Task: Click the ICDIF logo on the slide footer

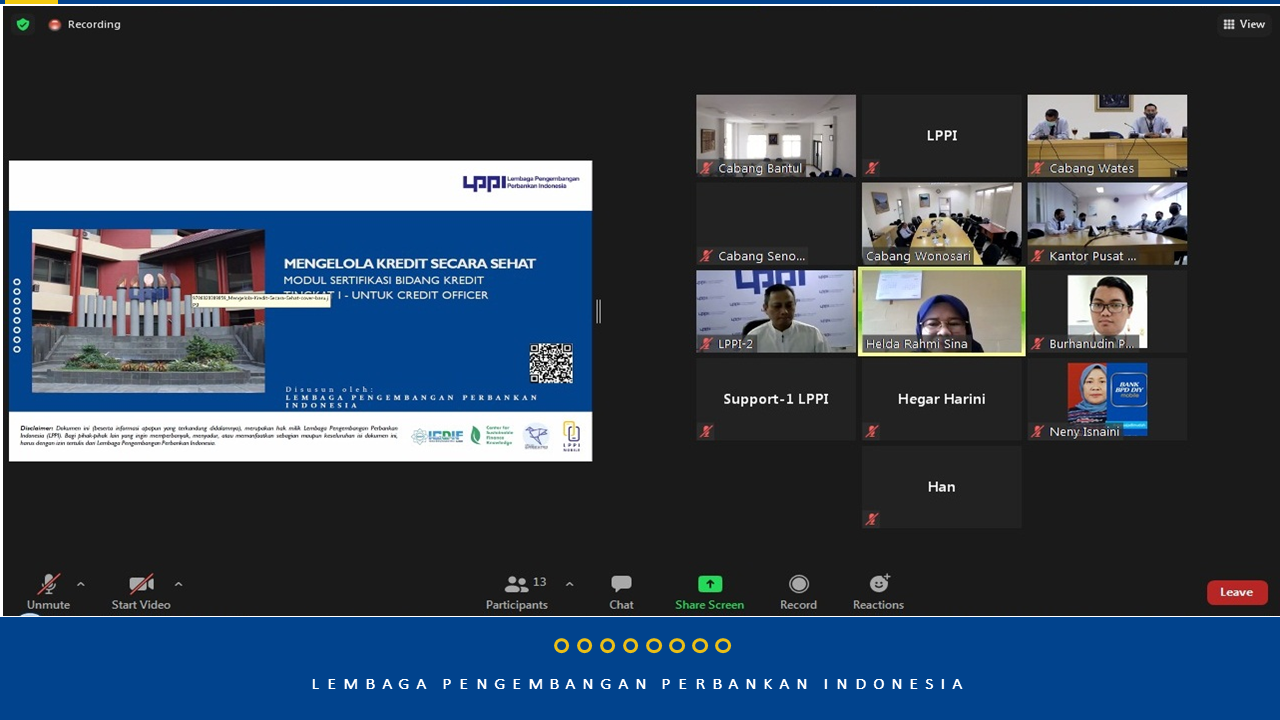Action: pyautogui.click(x=437, y=436)
